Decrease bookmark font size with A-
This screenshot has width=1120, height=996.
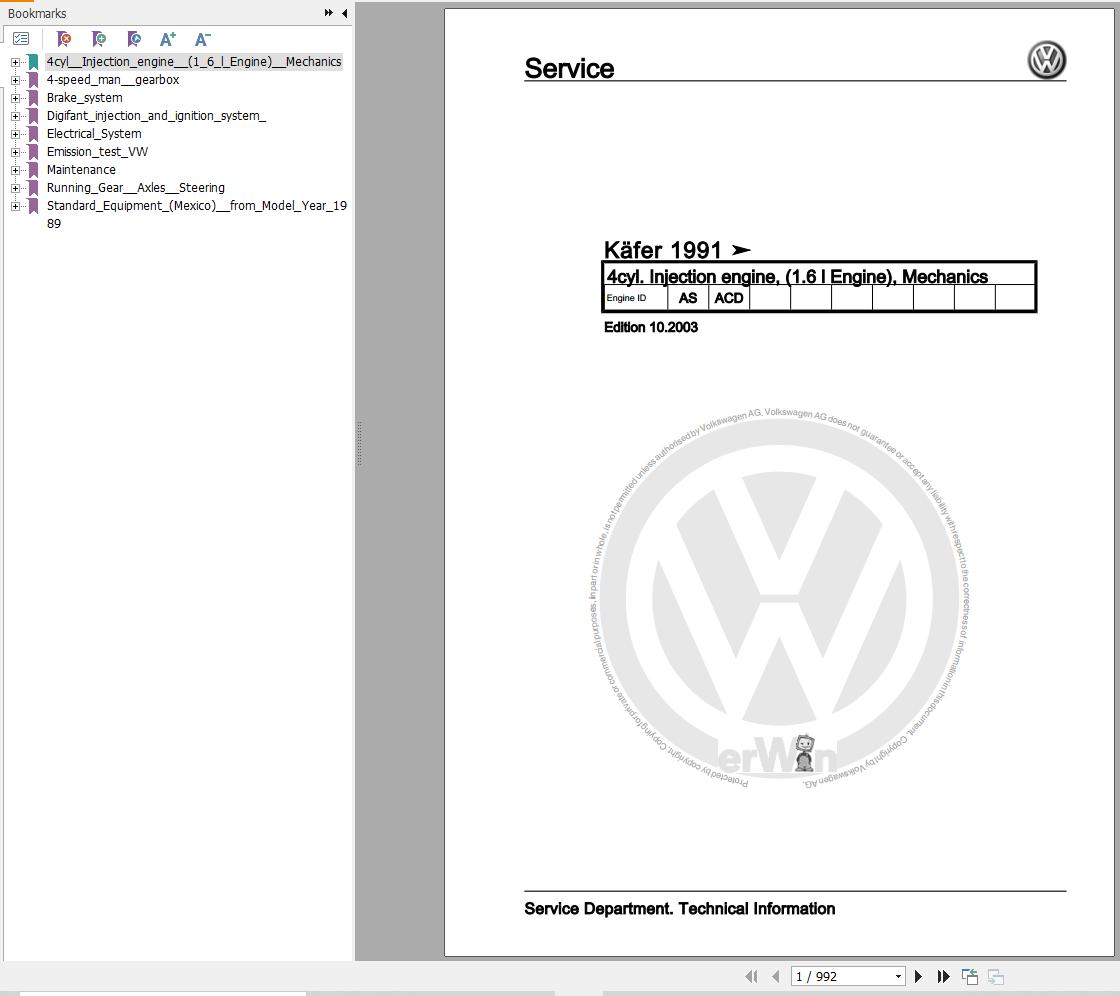tap(203, 39)
